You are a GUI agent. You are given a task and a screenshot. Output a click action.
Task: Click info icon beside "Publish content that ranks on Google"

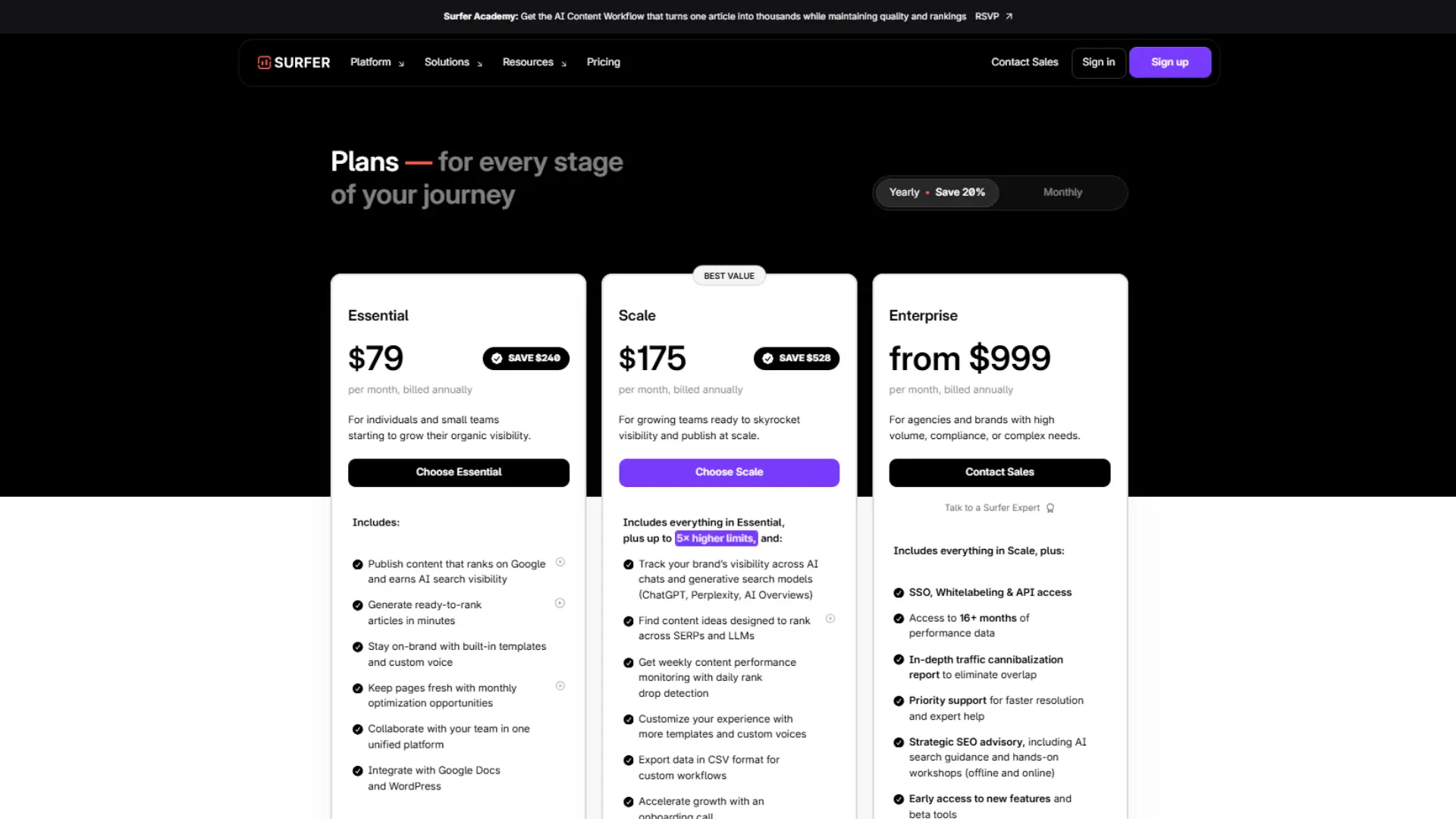tap(560, 563)
